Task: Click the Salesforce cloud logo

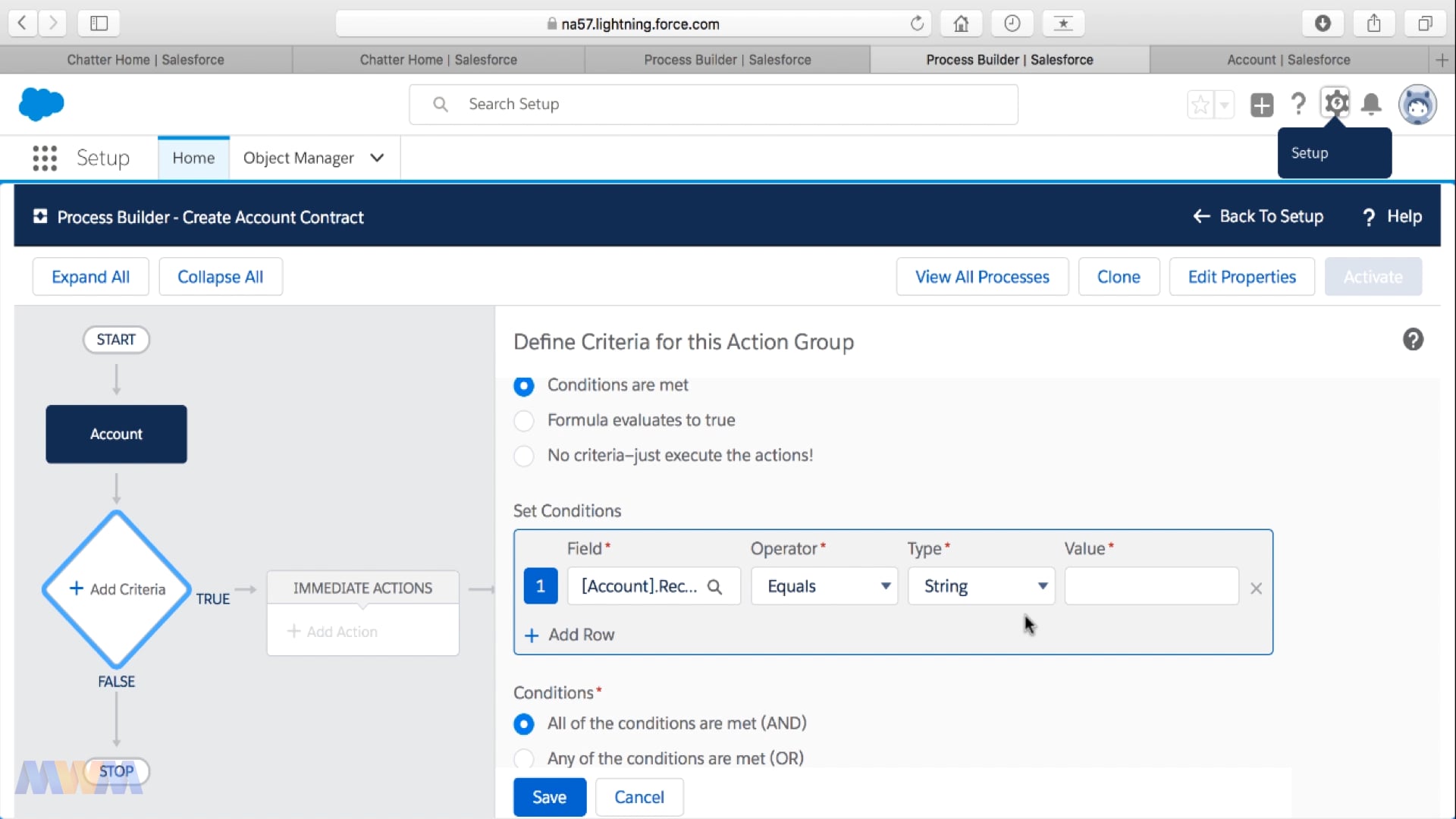Action: (x=41, y=104)
